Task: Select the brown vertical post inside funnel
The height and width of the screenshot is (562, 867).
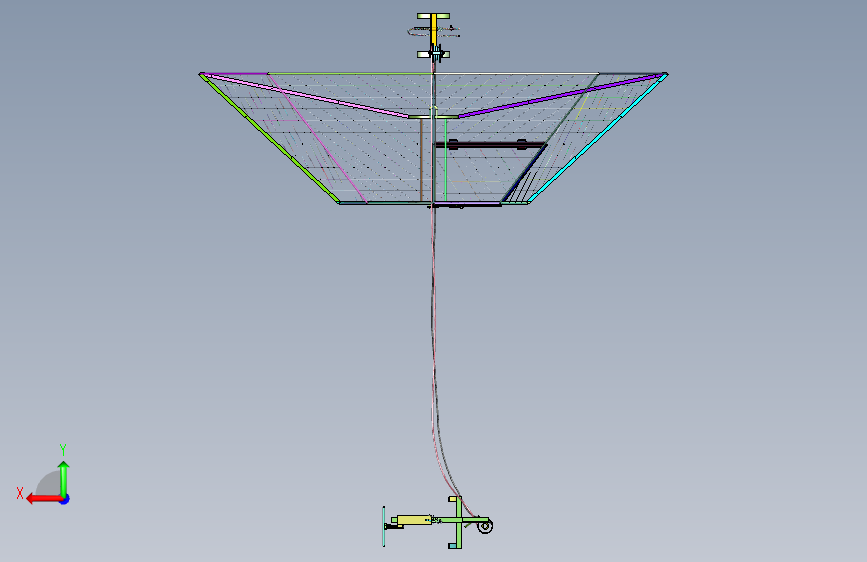Action: [421, 159]
